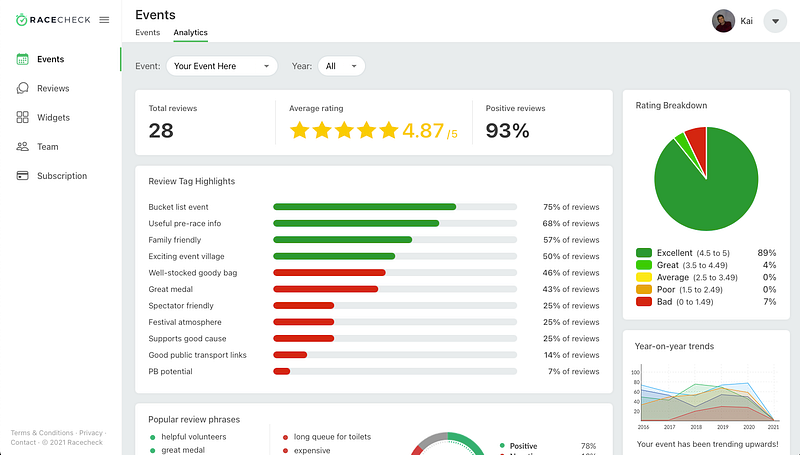Open Team in the sidebar
The image size is (800, 455).
pos(47,146)
